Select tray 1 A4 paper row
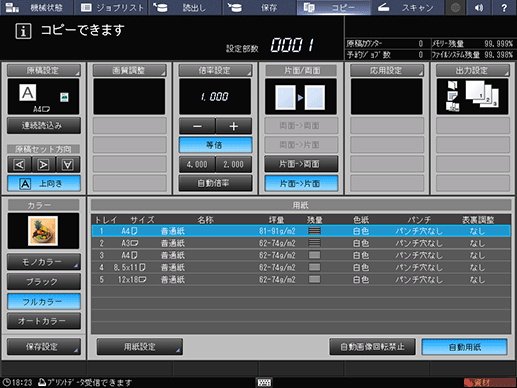 (x=301, y=231)
